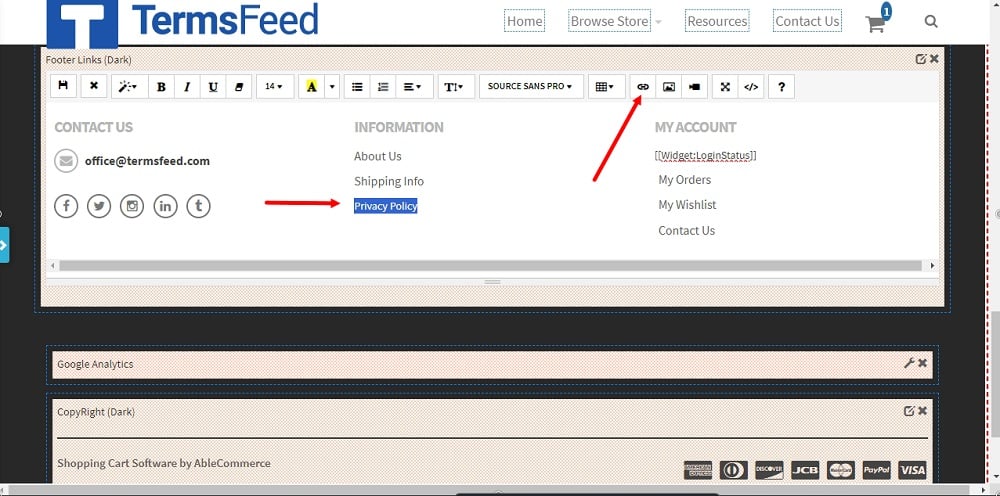Image resolution: width=1000 pixels, height=496 pixels.
Task: Expand the blue side panel arrow tab
Action: coord(4,245)
